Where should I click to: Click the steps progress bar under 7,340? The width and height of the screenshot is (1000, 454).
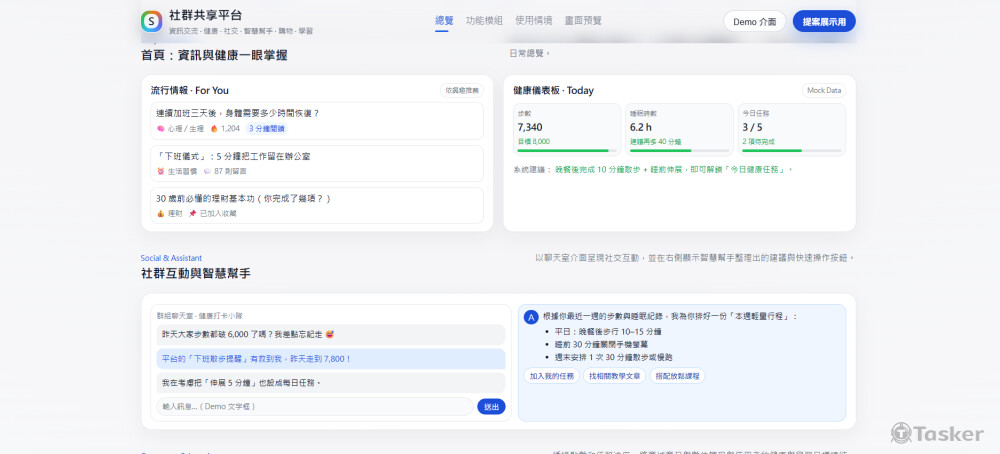click(567, 151)
